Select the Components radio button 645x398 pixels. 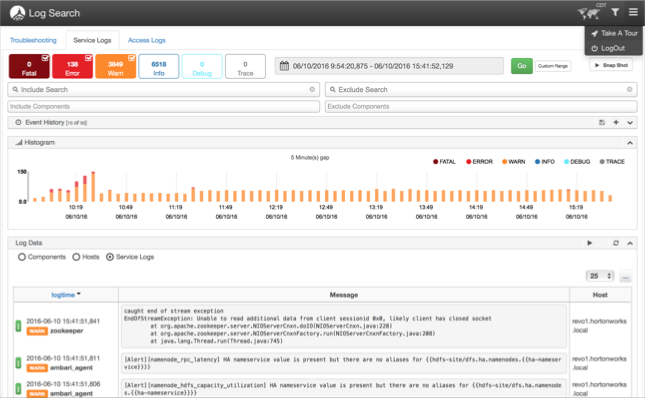click(x=22, y=257)
